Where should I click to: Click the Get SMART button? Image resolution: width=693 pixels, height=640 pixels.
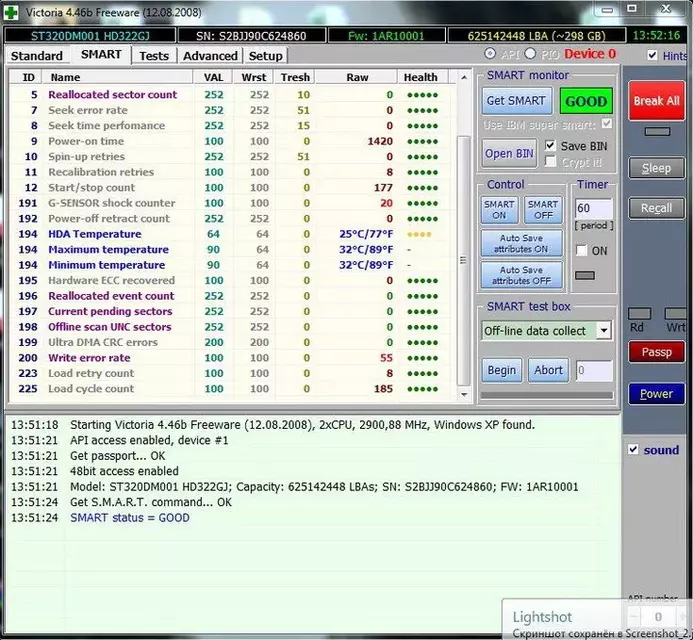[516, 101]
